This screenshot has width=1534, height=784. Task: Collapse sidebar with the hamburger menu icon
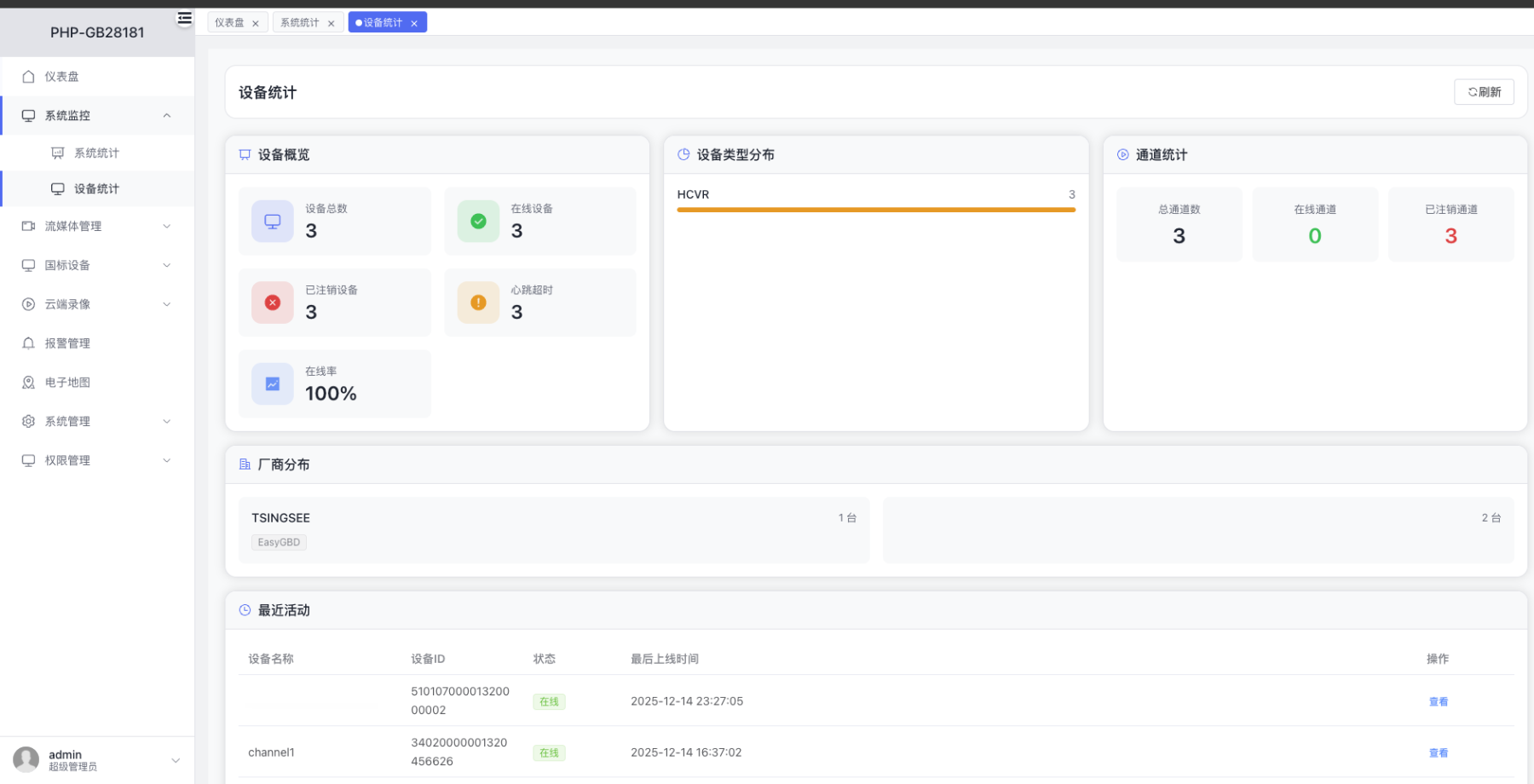click(x=184, y=18)
